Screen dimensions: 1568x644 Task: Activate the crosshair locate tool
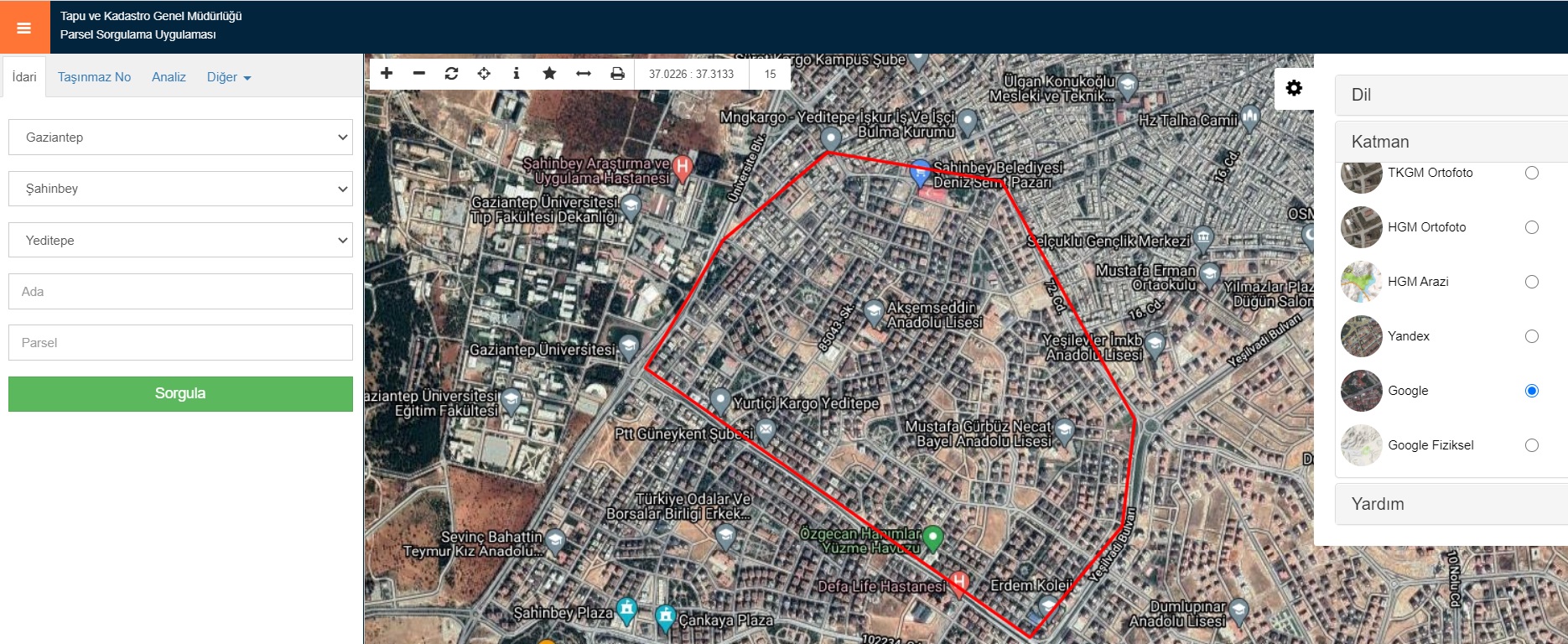tap(484, 74)
